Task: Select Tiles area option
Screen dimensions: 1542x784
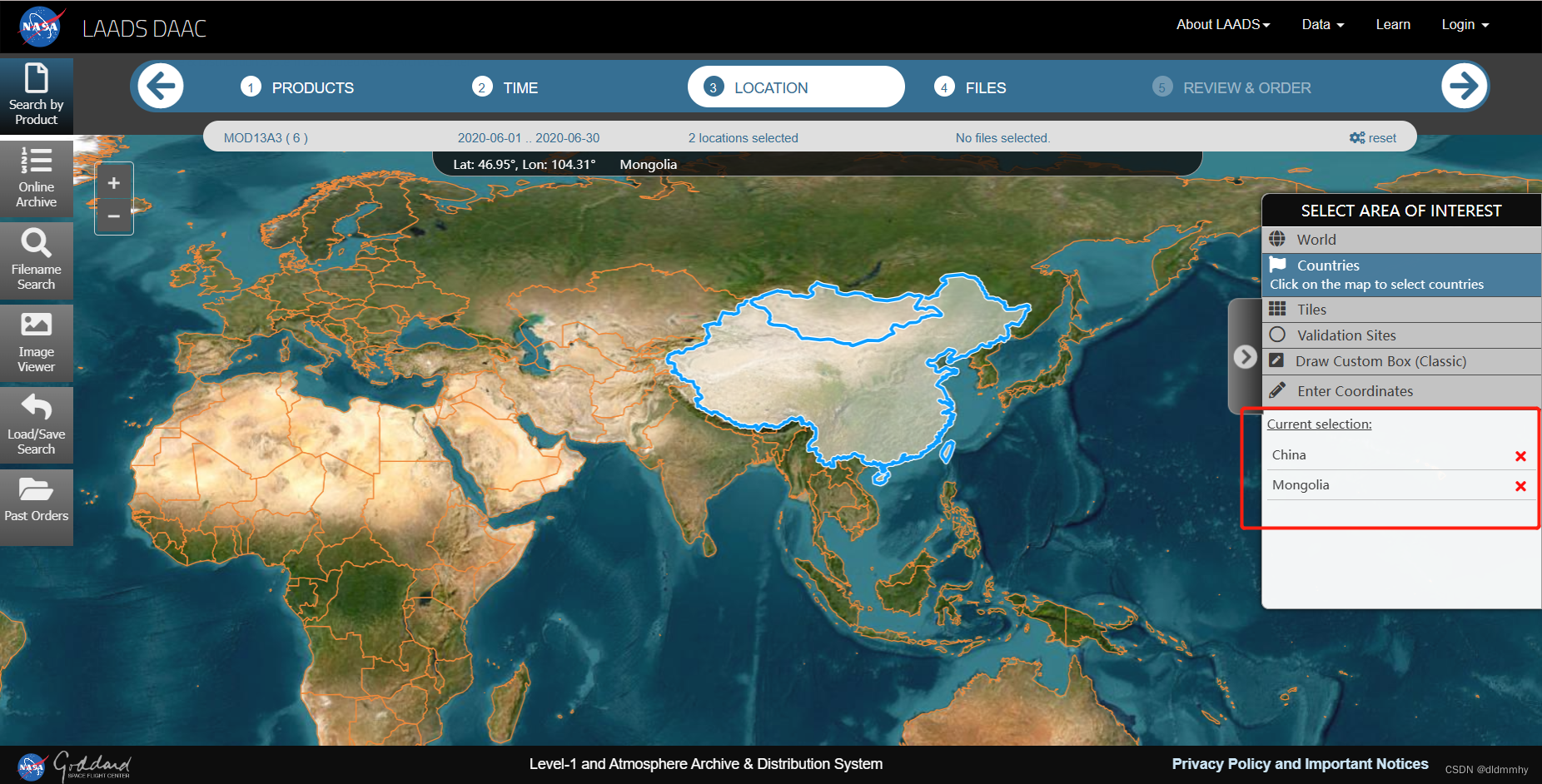Action: click(x=1402, y=310)
